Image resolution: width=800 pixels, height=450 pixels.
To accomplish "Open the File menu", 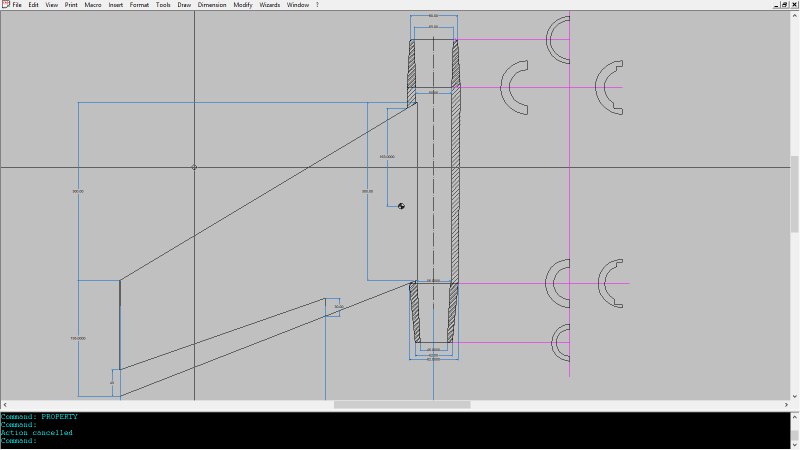I will tap(17, 5).
